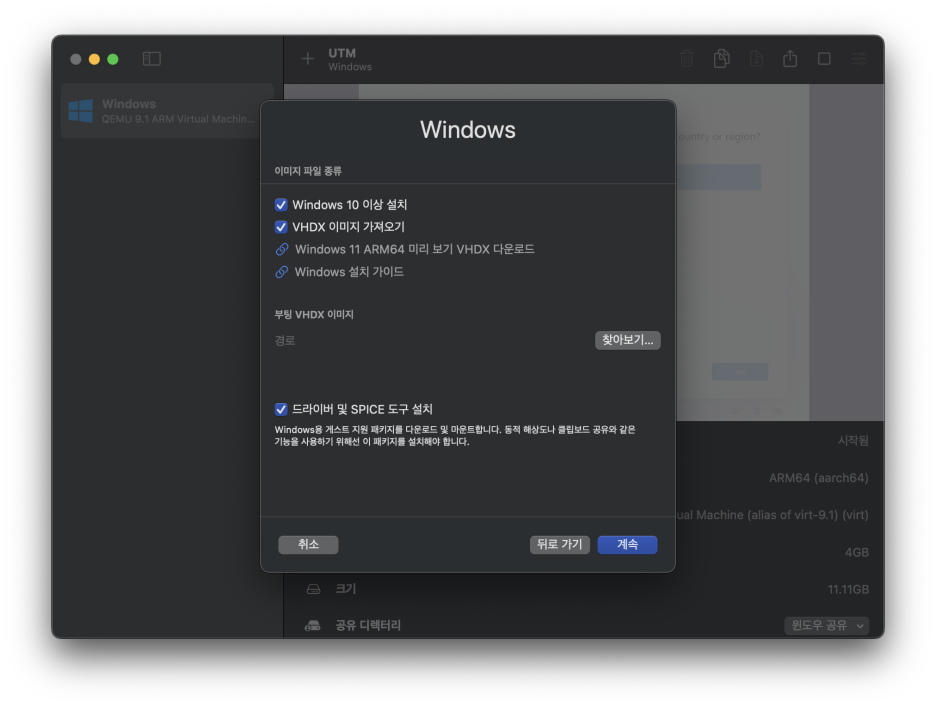
Task: Click the 계속 continue button
Action: (627, 544)
